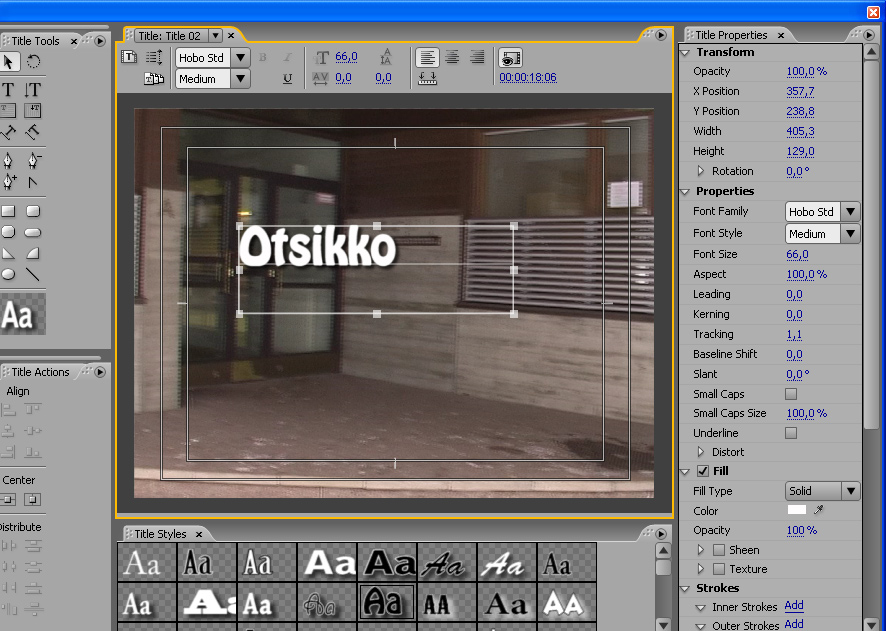Screen dimensions: 886x631
Task: Toggle Bold text formatting
Action: (x=263, y=57)
